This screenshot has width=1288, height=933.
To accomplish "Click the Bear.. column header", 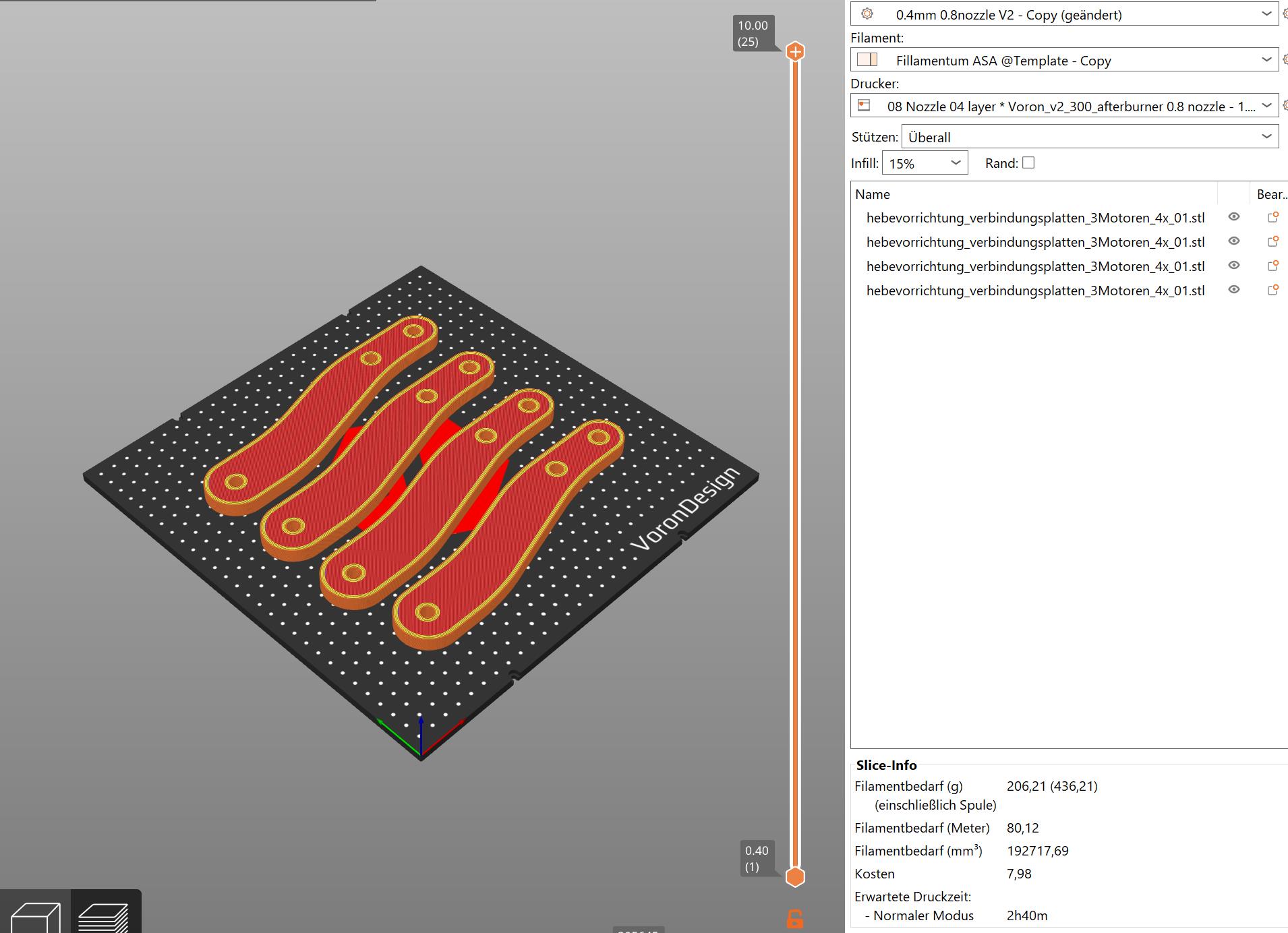I will coord(1271,194).
